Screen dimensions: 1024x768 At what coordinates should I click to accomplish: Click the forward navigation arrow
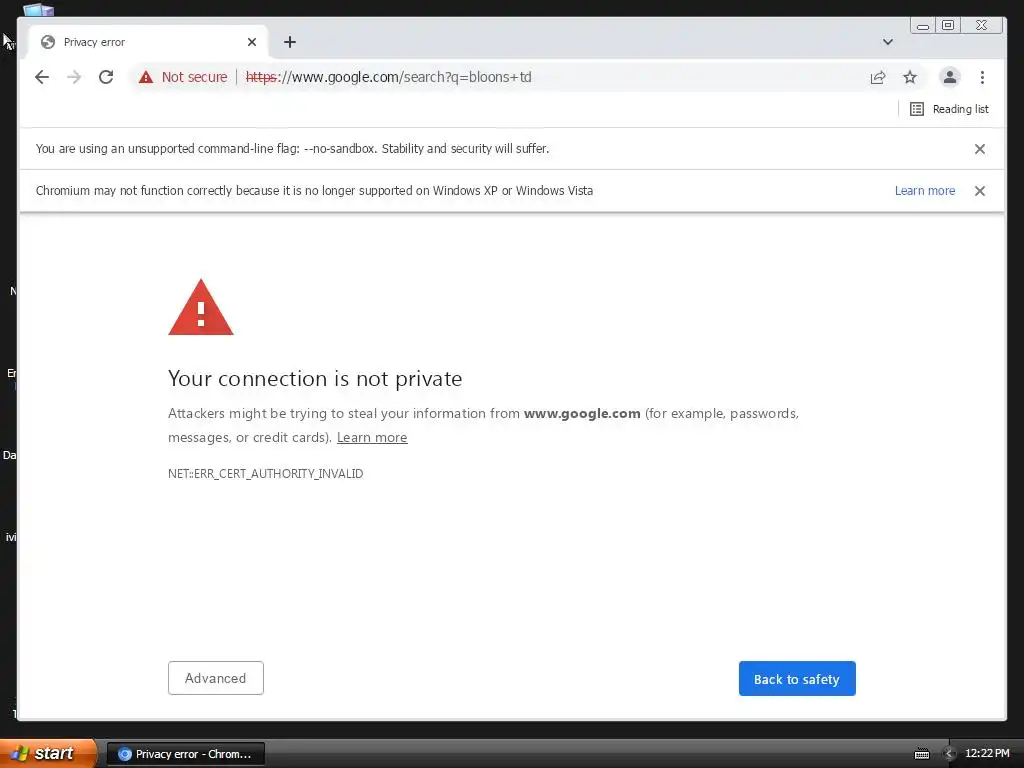click(x=74, y=77)
